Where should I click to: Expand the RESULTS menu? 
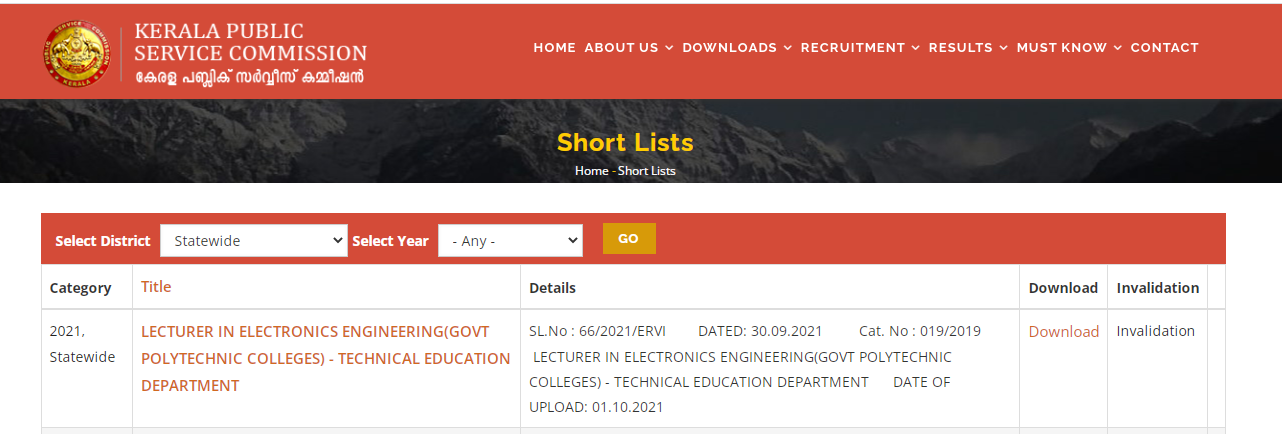968,47
